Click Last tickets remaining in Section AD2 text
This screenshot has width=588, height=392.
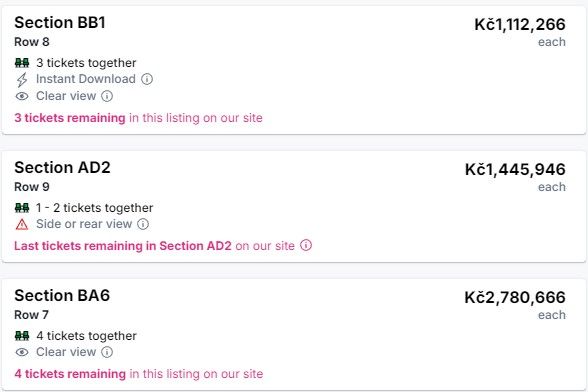pos(123,246)
